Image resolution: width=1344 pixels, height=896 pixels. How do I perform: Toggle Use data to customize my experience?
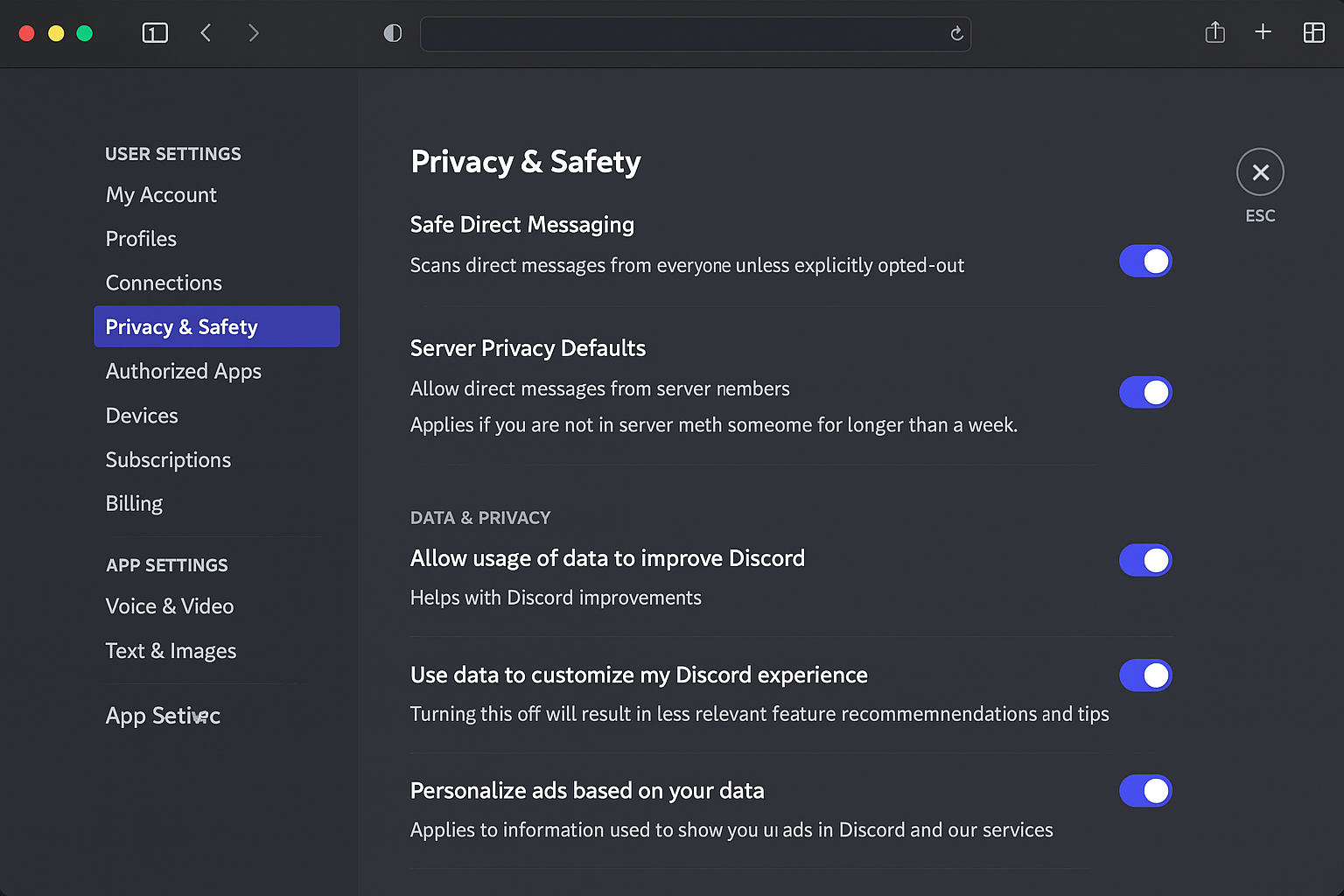1145,675
